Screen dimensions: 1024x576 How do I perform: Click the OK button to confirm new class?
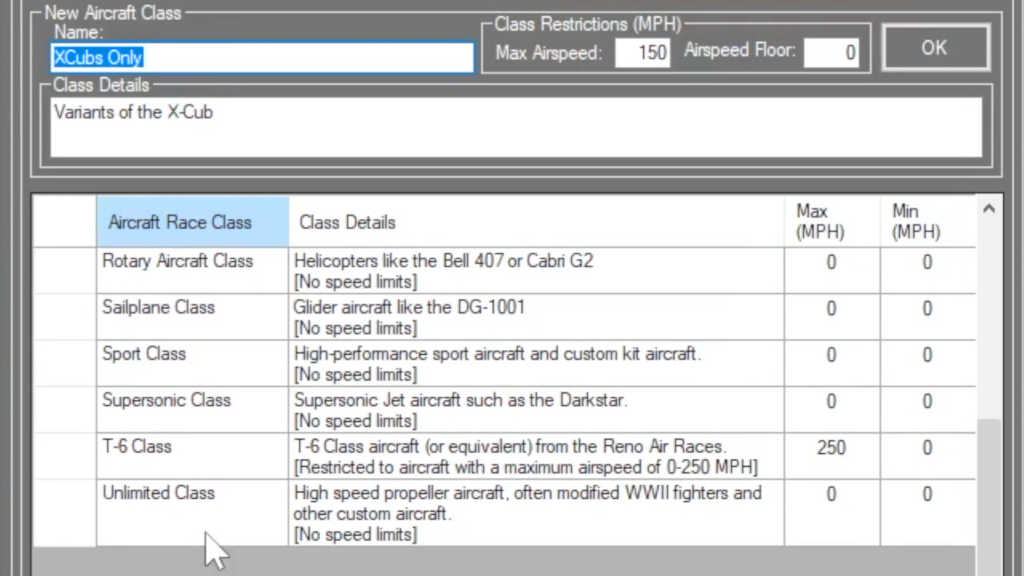[x=933, y=47]
